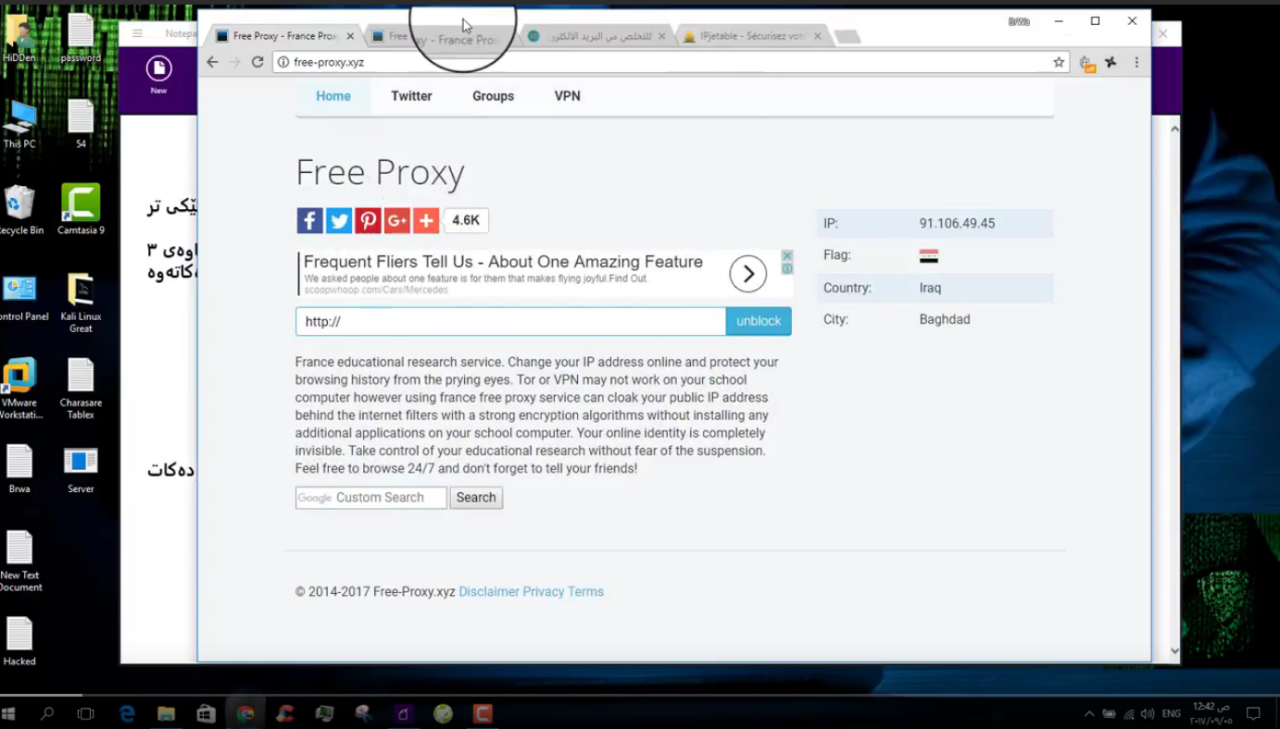Open the Windows Start menu
Screen dimensions: 1280x729
click(x=9, y=714)
